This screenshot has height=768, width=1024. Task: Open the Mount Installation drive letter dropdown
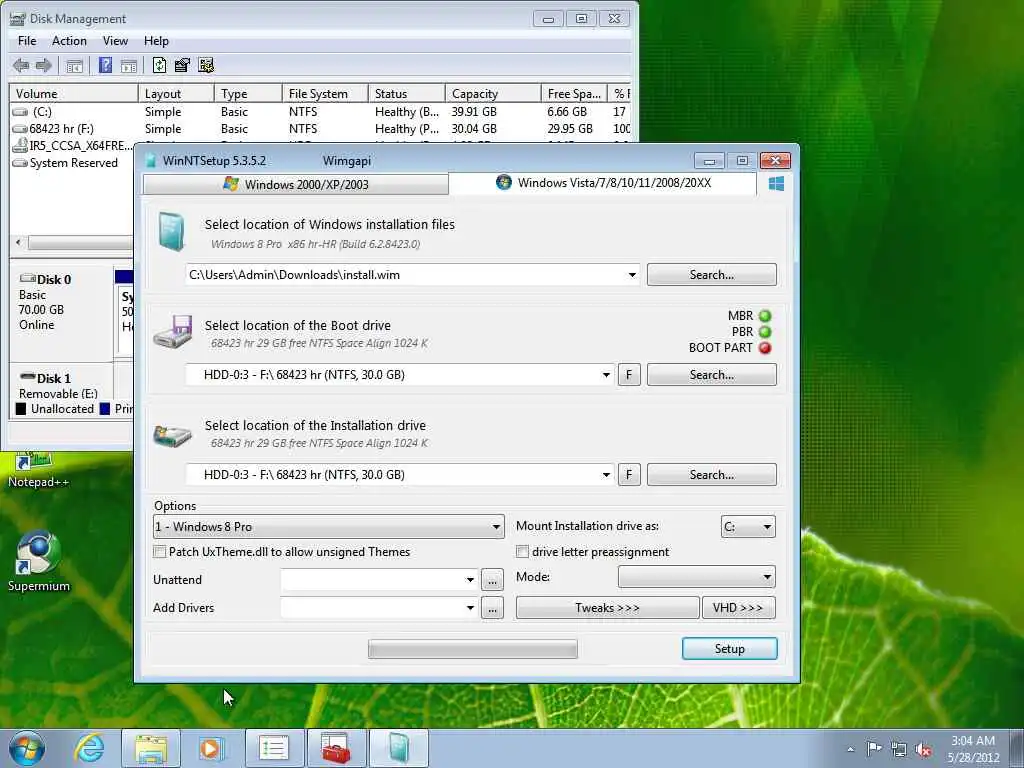[x=748, y=526]
